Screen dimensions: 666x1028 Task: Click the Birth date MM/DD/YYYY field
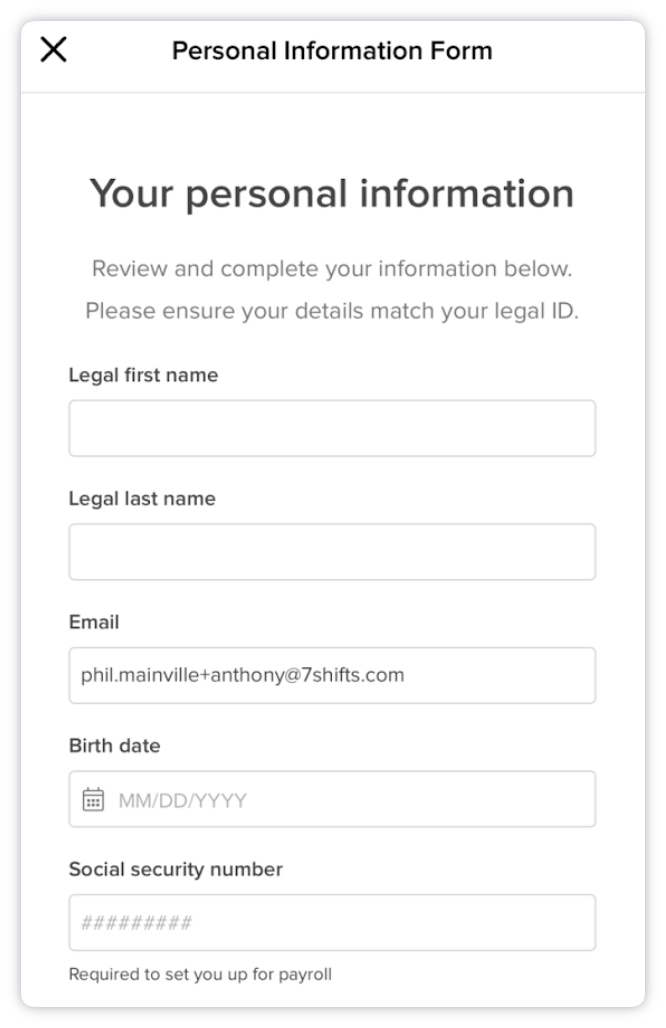tap(332, 799)
